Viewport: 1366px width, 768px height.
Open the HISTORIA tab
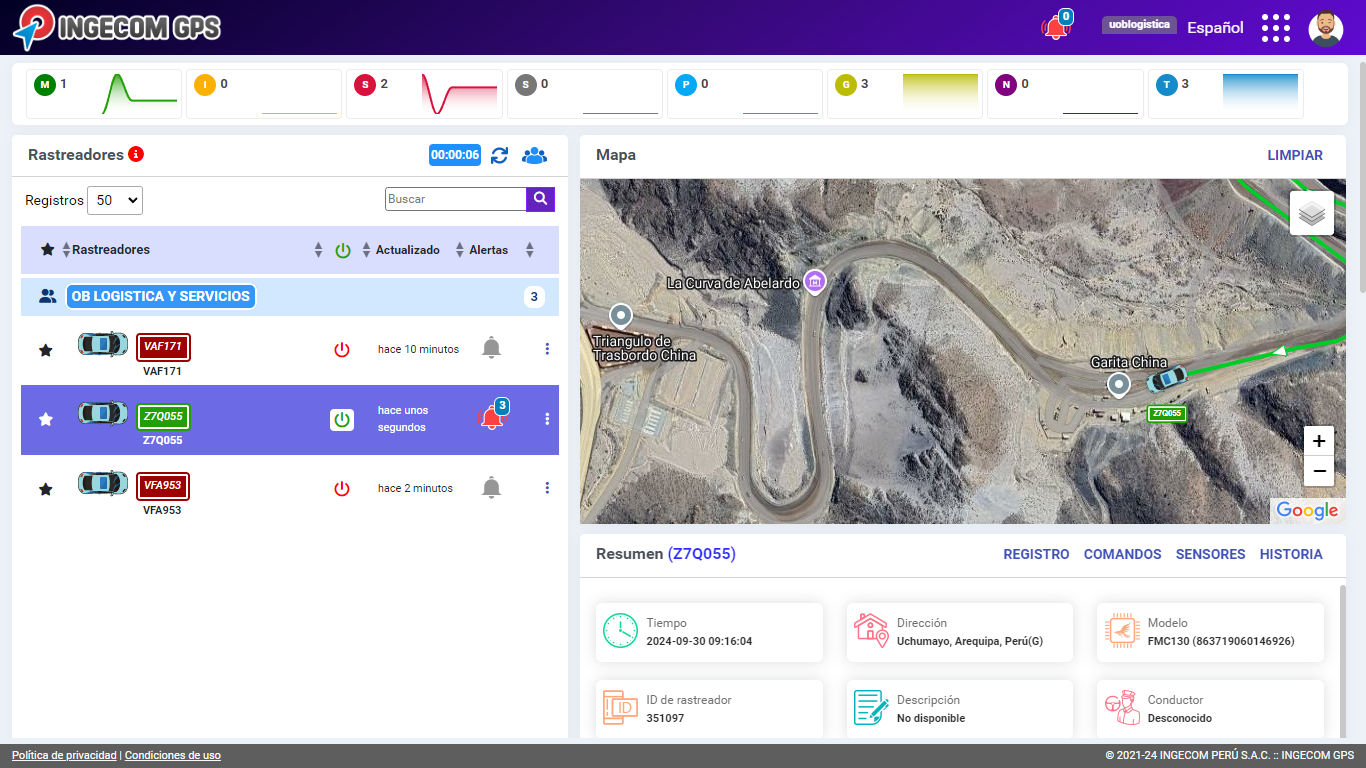(x=1290, y=554)
